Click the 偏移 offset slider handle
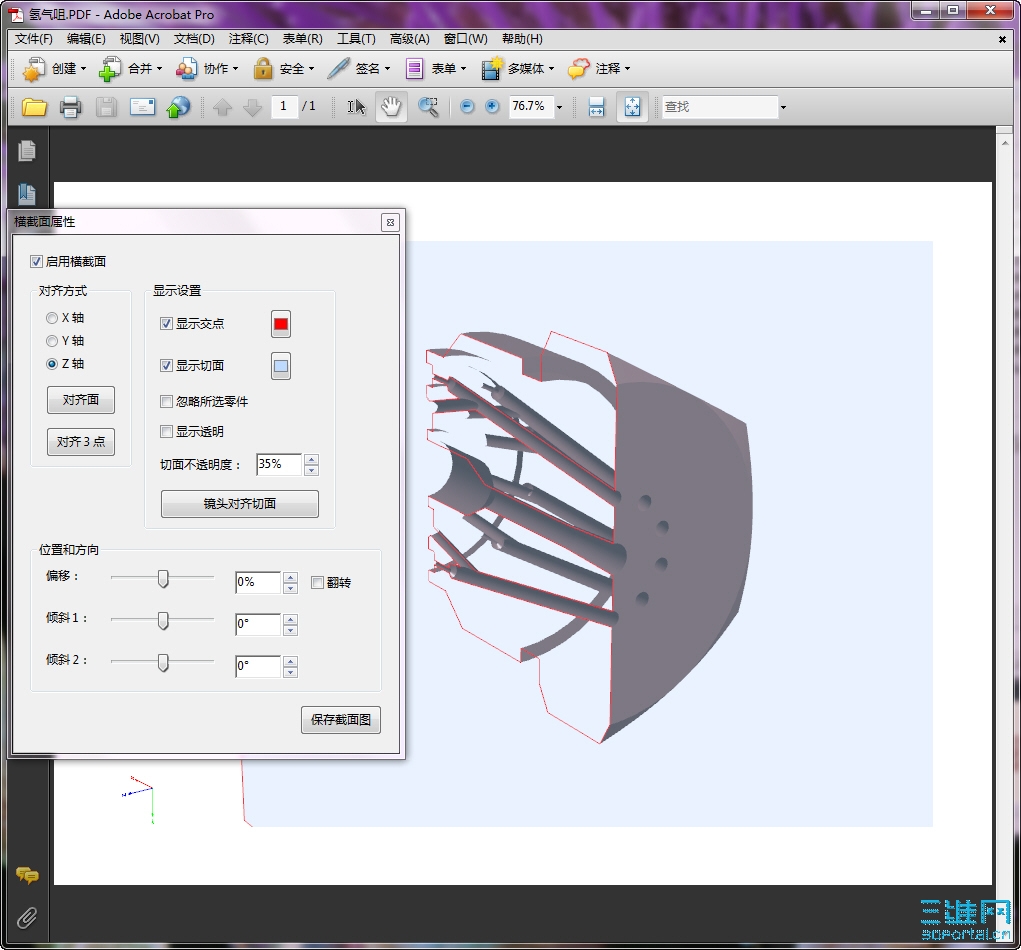1021x950 pixels. (x=163, y=578)
